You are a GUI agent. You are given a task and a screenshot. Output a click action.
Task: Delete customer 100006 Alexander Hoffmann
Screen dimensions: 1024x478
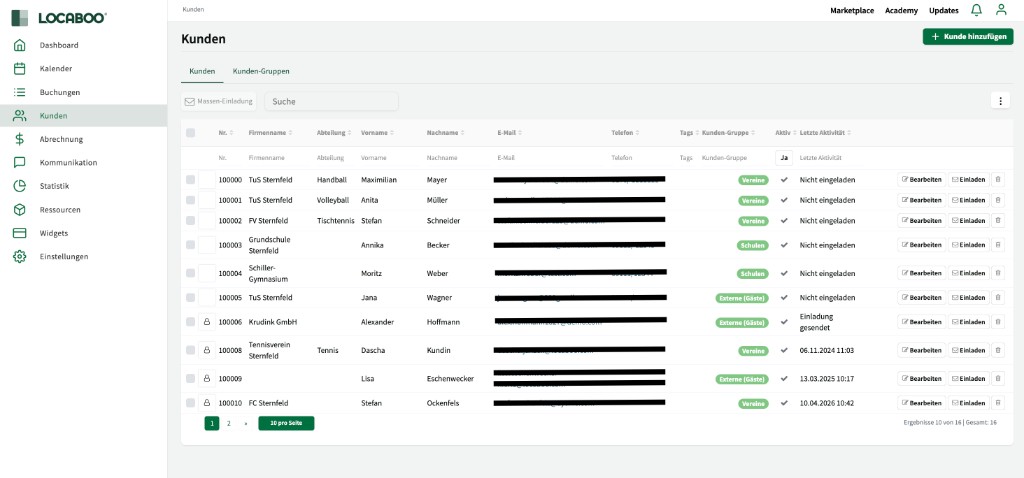(998, 322)
